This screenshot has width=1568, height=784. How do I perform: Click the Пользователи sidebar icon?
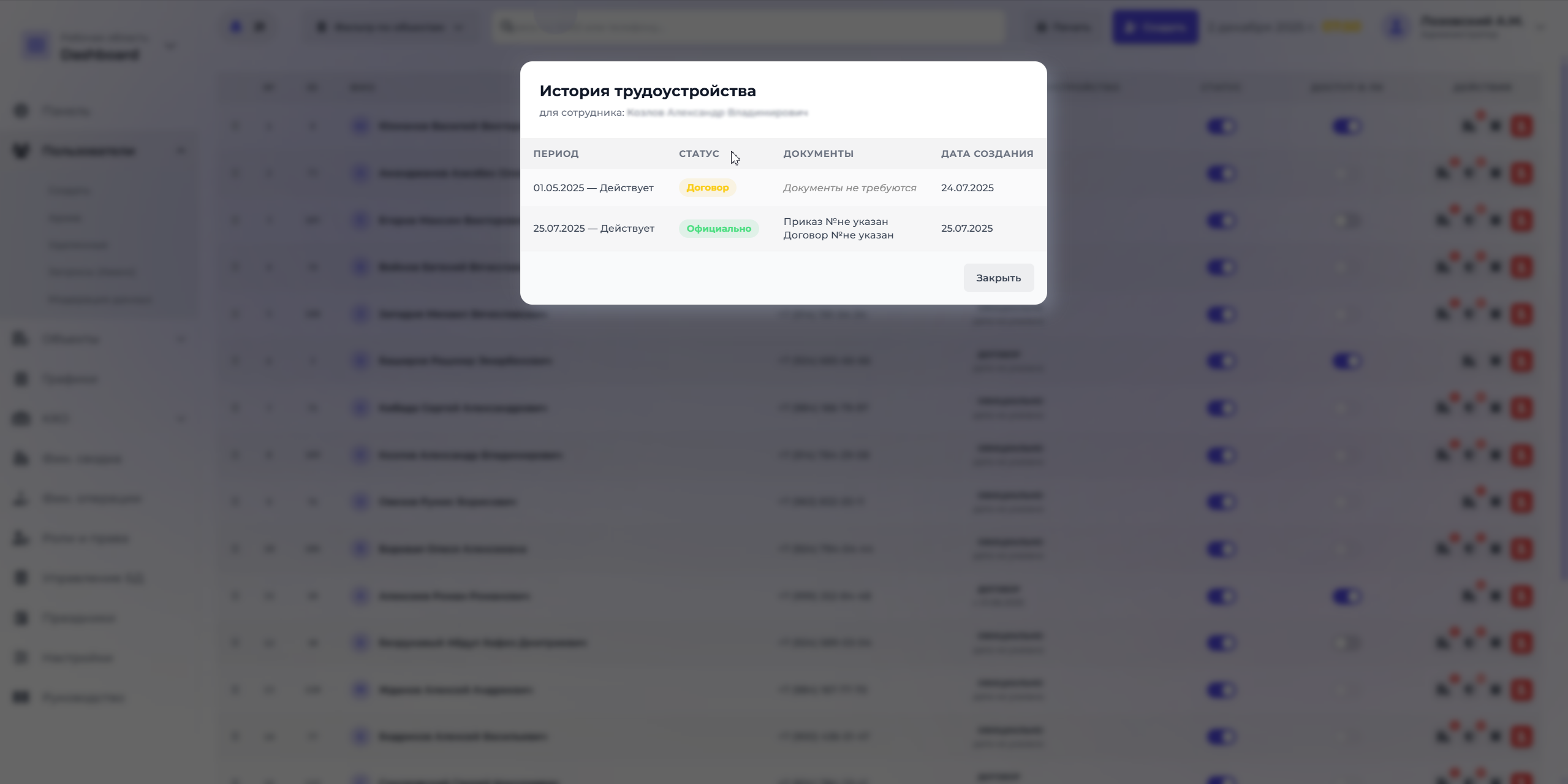tap(21, 151)
